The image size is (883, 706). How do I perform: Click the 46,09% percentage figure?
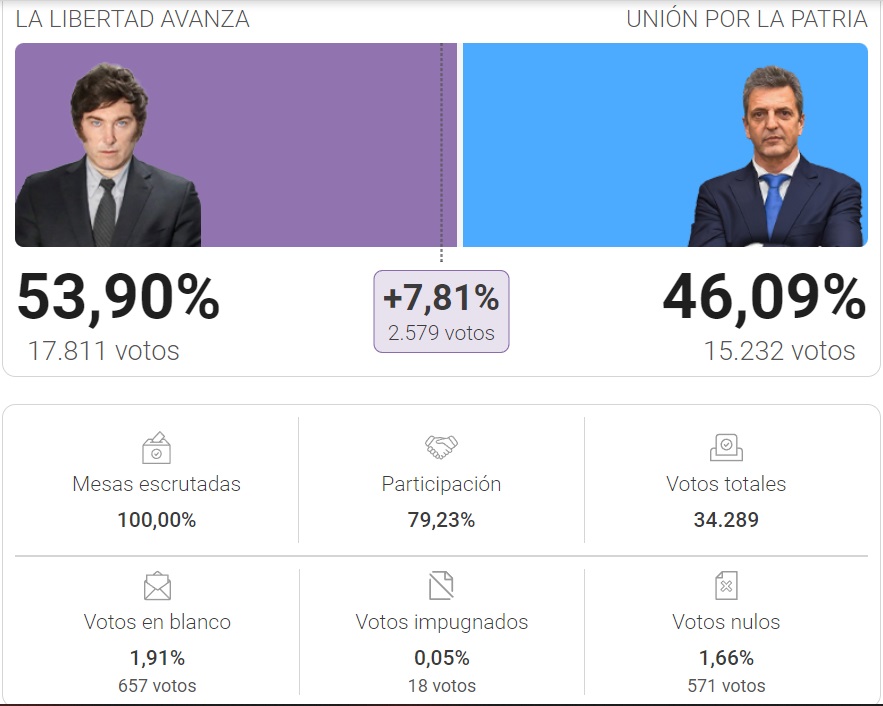764,298
